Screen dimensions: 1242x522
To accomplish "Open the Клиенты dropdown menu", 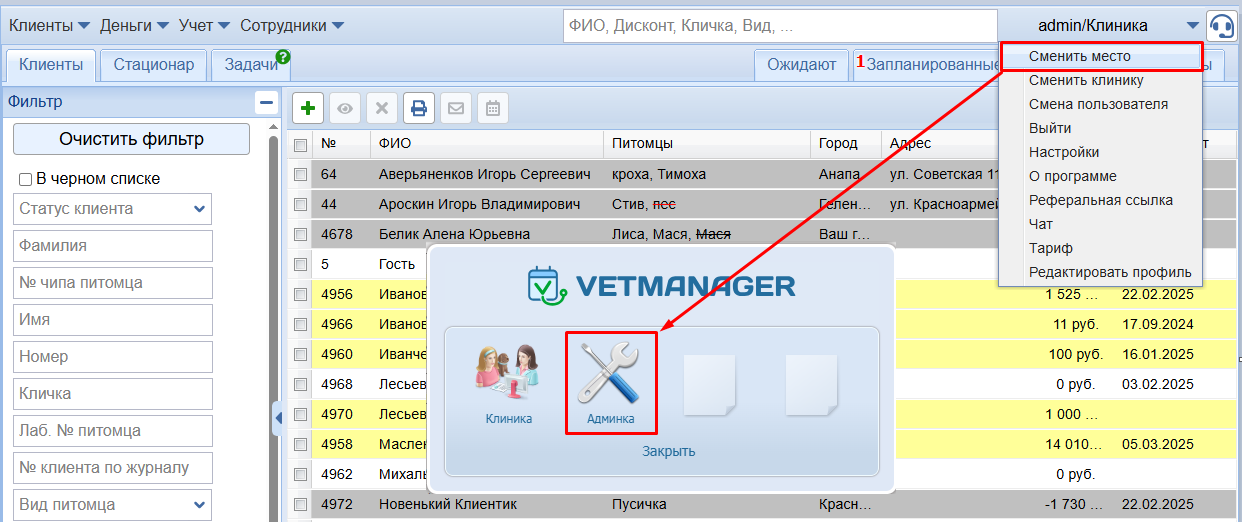I will pyautogui.click(x=49, y=25).
